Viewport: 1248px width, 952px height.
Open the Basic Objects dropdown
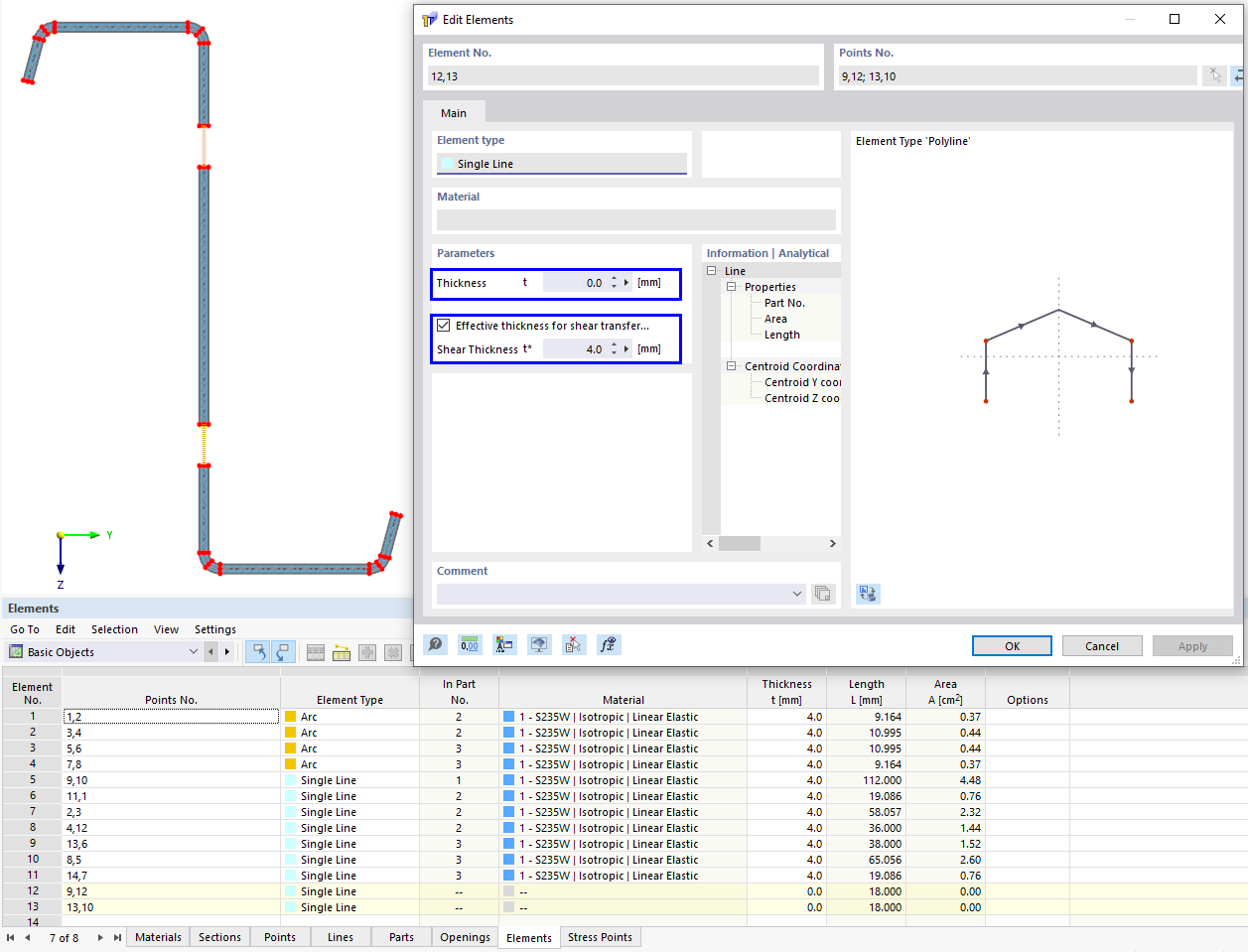tap(194, 652)
